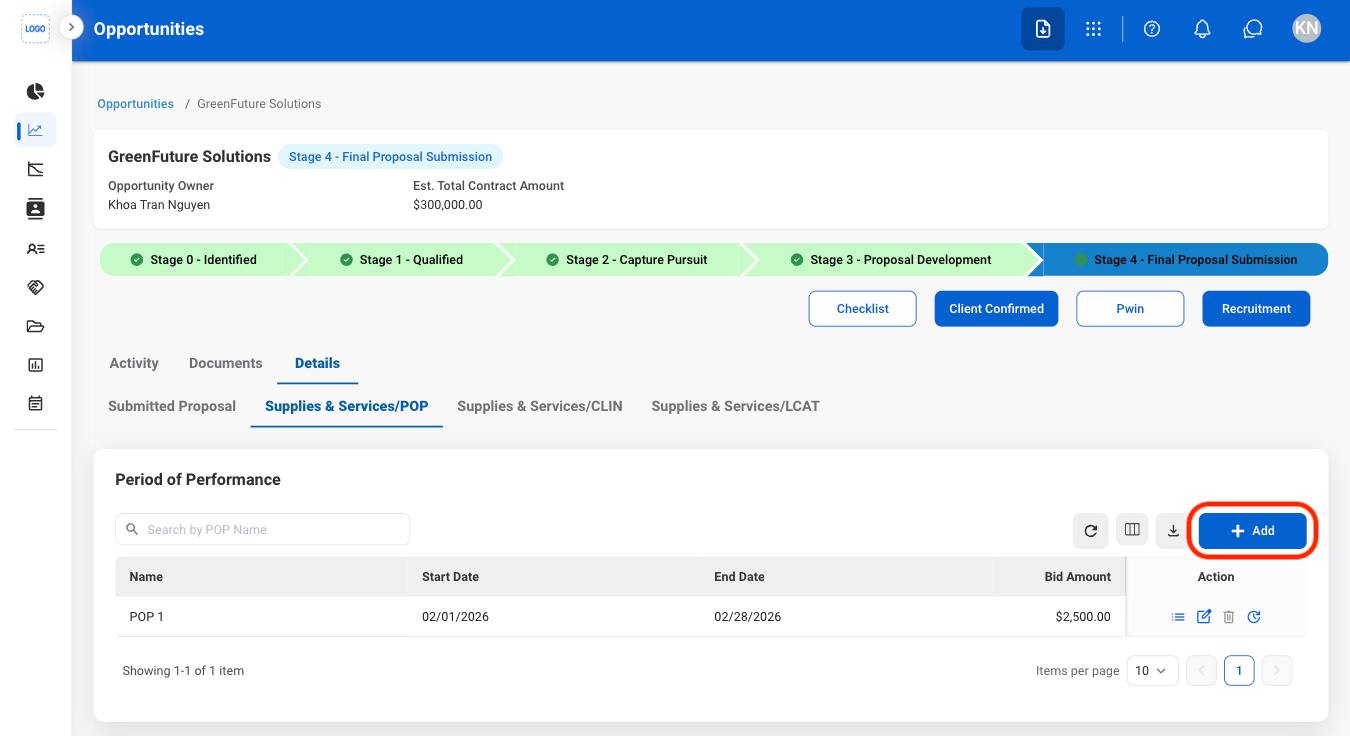Open the Pwin button
Screen dimensions: 1350x736
1130,309
